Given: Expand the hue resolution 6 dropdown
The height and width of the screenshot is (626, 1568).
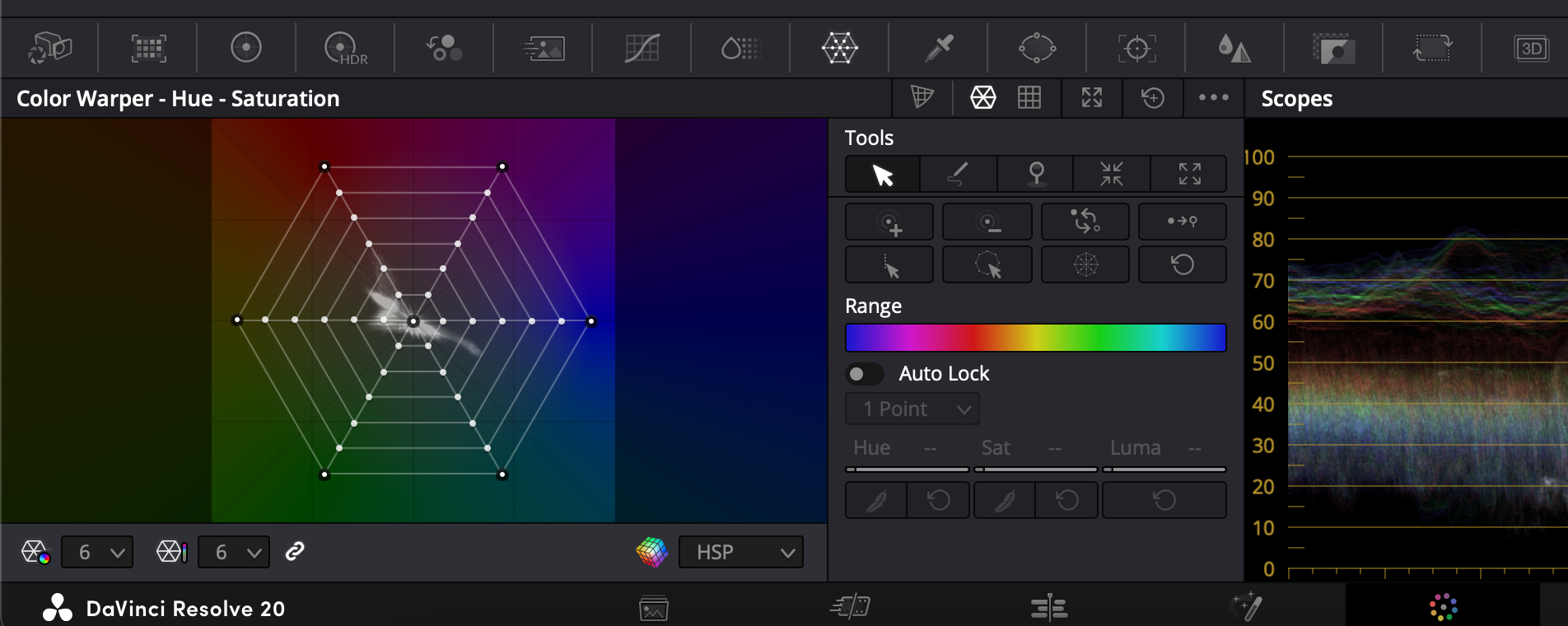Looking at the screenshot, I should pos(97,552).
